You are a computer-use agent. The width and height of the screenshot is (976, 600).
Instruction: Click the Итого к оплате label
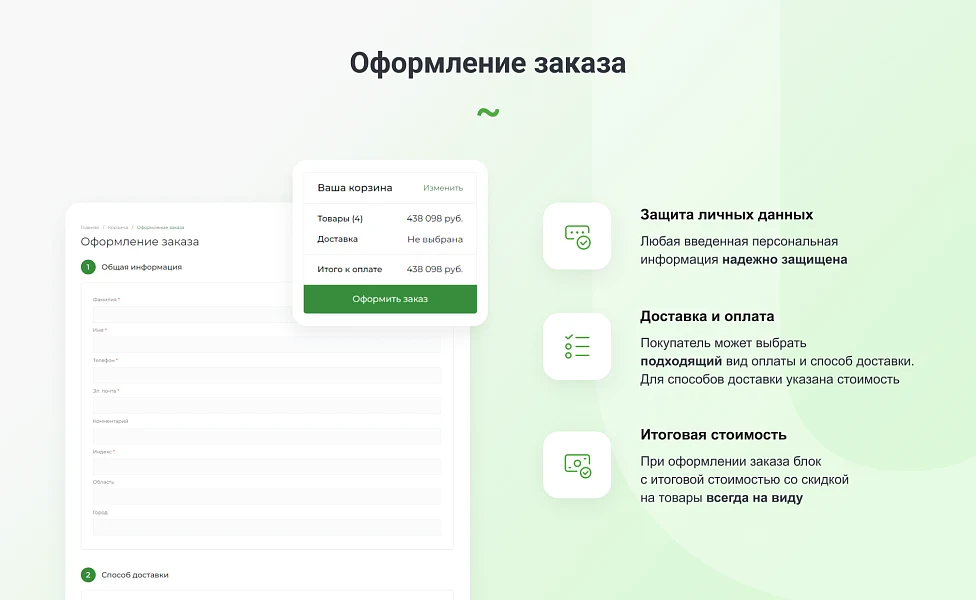(x=350, y=270)
